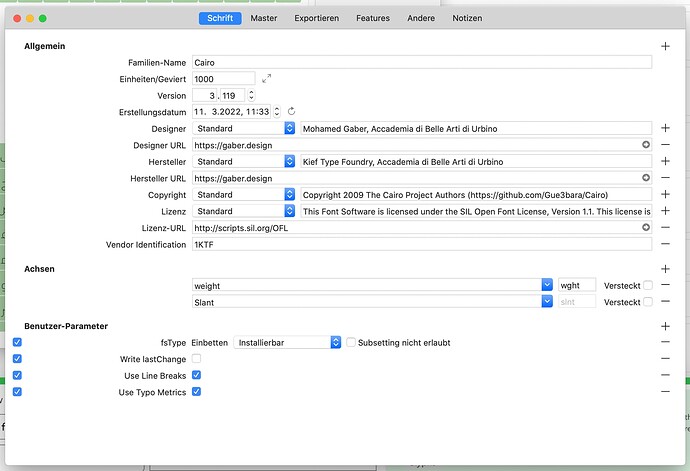Click the Copyright text field
The width and height of the screenshot is (690, 471).
(x=476, y=194)
